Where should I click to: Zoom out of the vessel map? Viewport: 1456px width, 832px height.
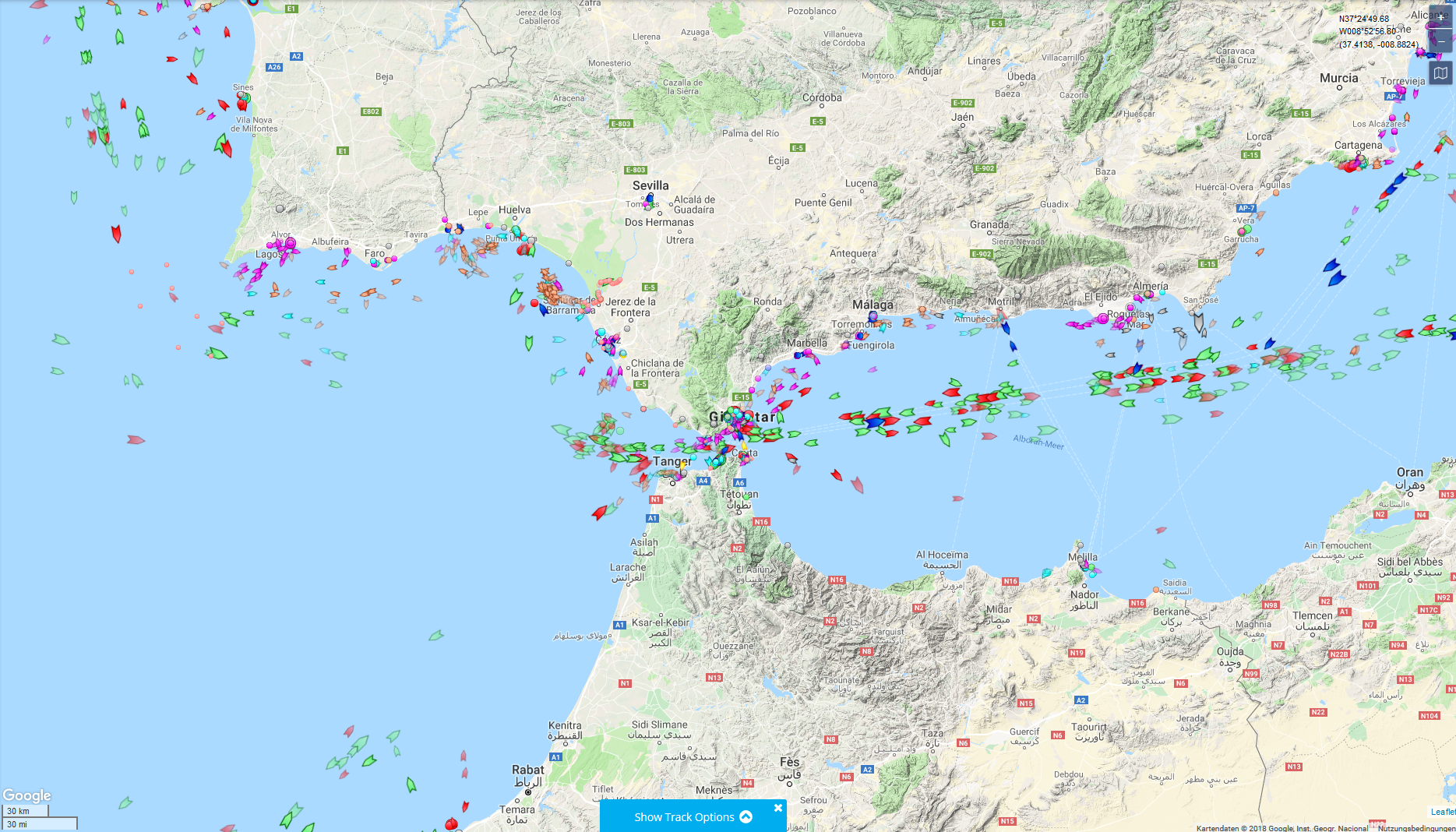[1440, 41]
